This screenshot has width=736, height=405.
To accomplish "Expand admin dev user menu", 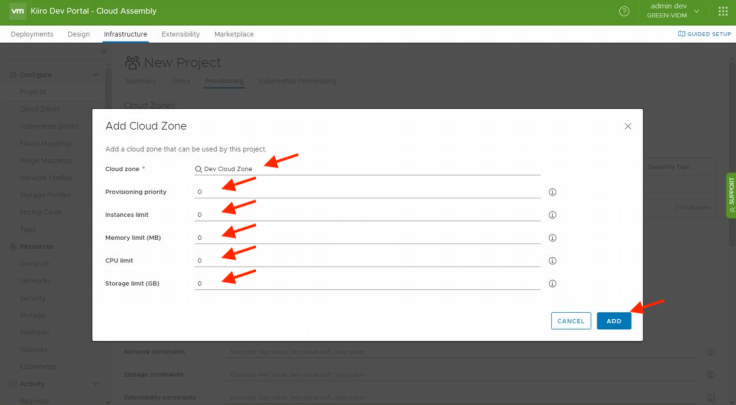I will point(673,11).
